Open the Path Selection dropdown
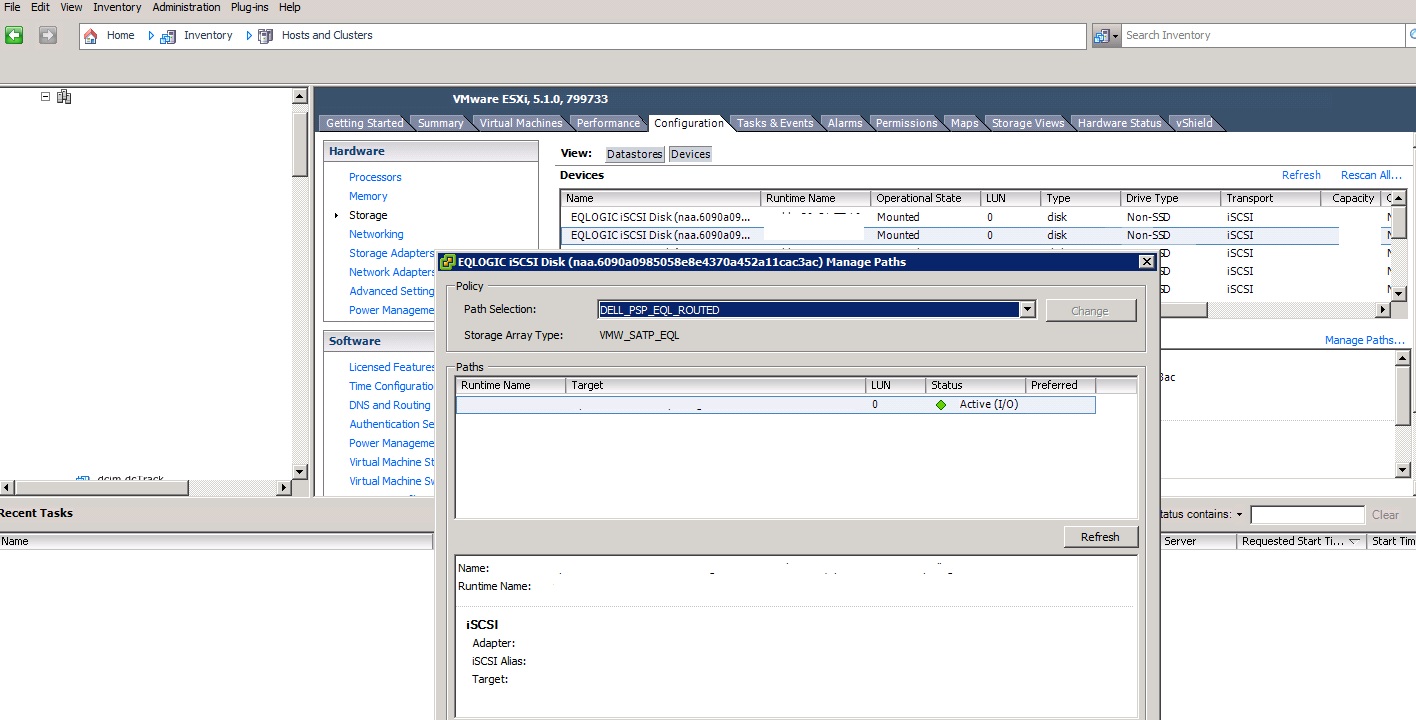 tap(1027, 310)
